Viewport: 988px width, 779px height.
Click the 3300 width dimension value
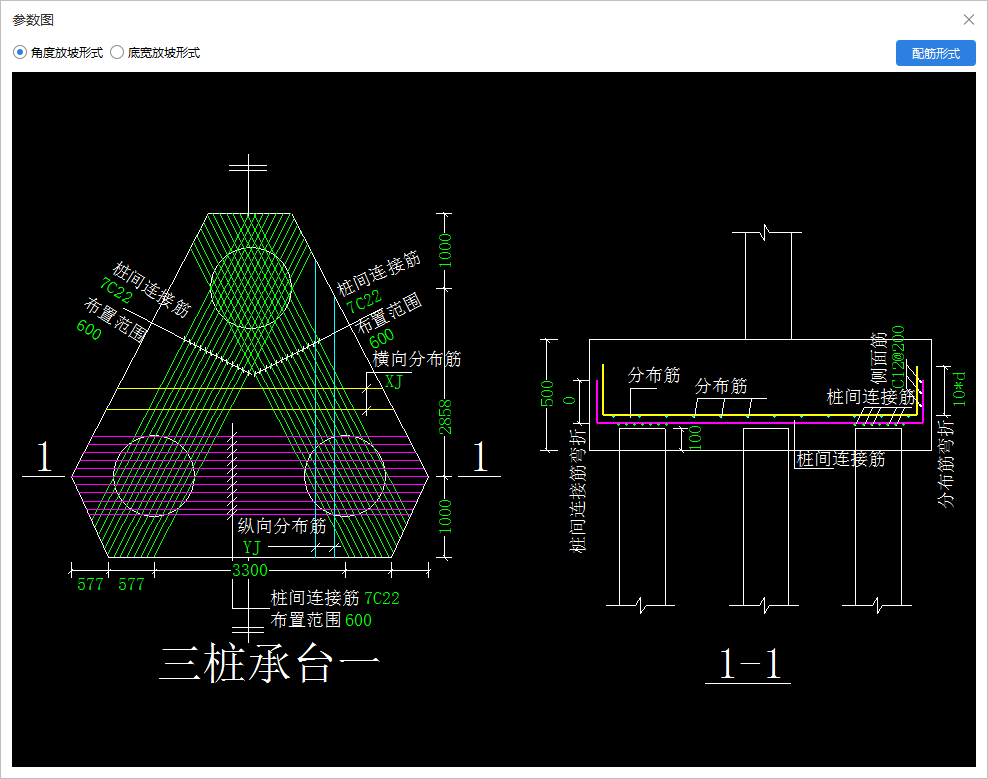point(250,570)
